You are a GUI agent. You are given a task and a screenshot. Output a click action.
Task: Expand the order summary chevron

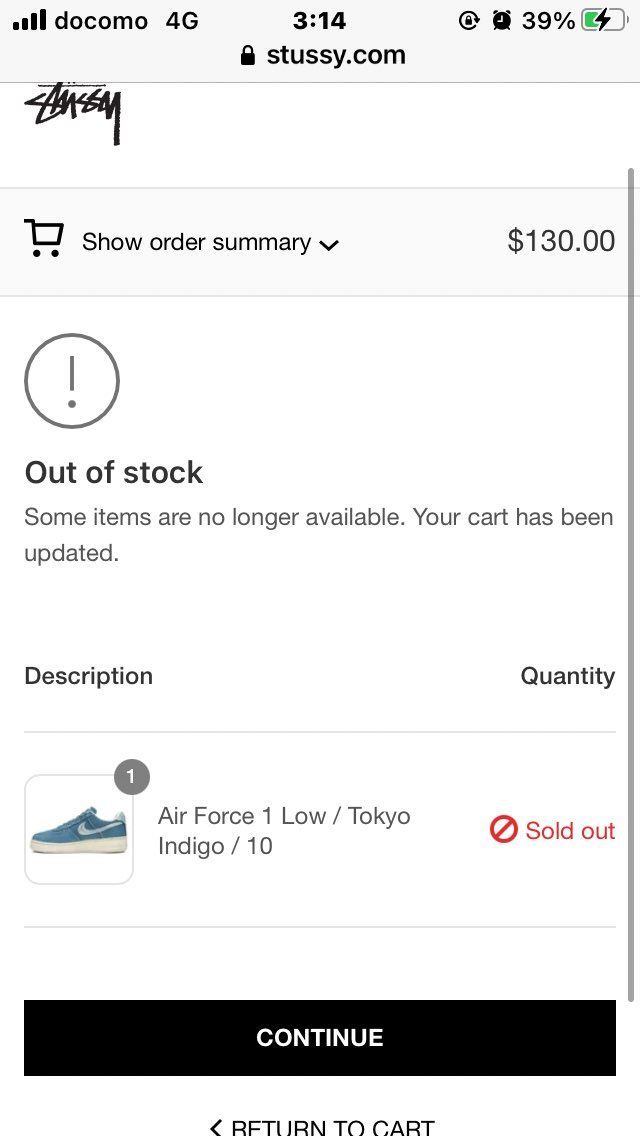(x=329, y=244)
